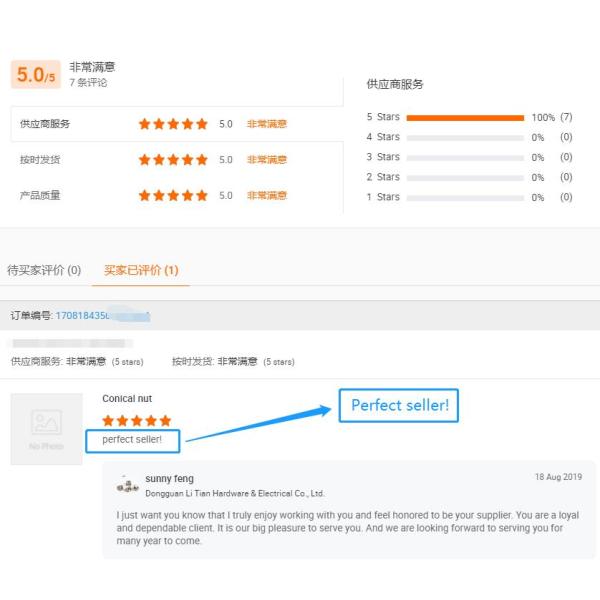Image resolution: width=600 pixels, height=600 pixels.
Task: Click the 按时发货 five-star rating
Action: 173,160
